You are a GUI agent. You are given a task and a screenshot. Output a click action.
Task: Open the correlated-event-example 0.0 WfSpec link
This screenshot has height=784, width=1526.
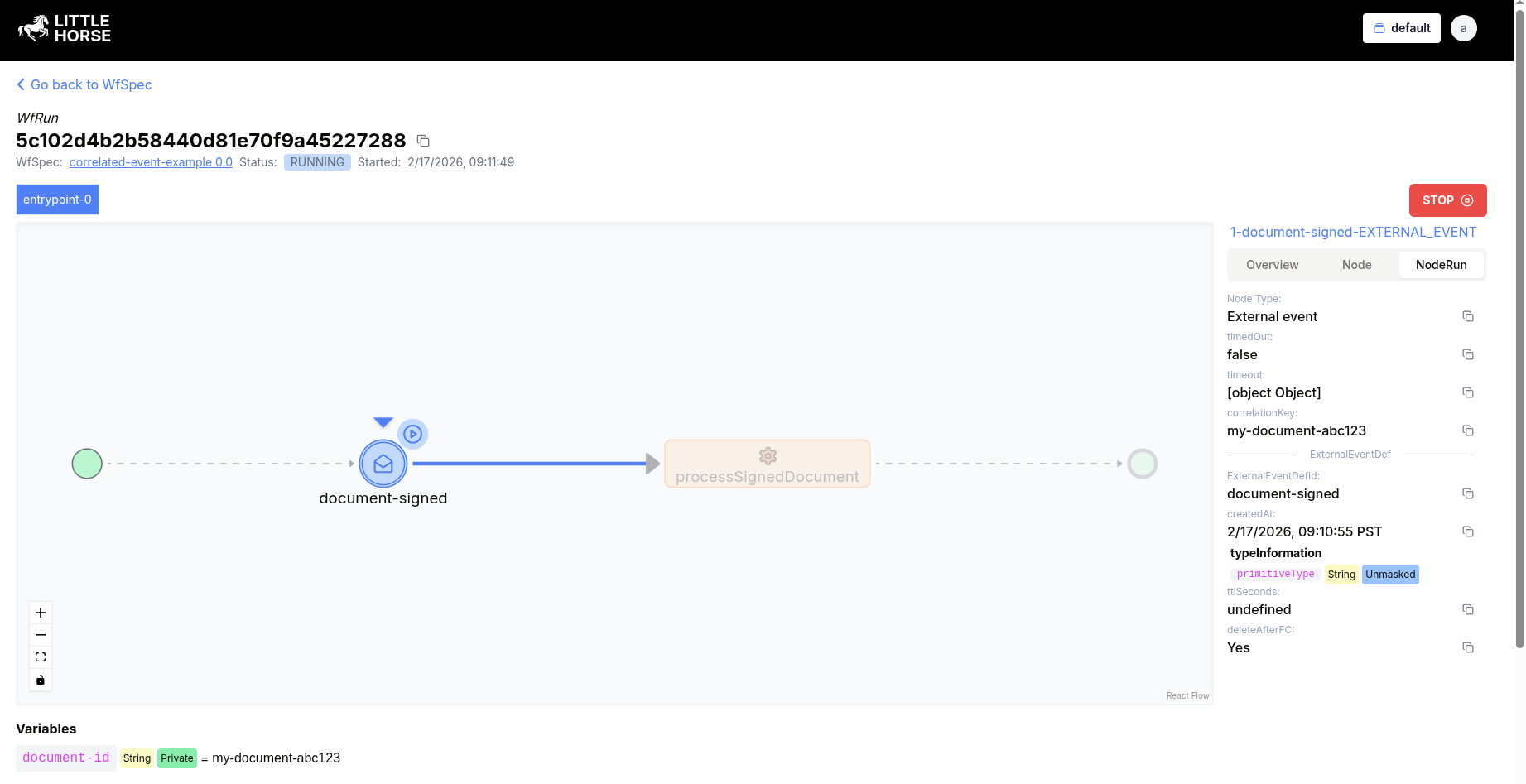coord(151,162)
